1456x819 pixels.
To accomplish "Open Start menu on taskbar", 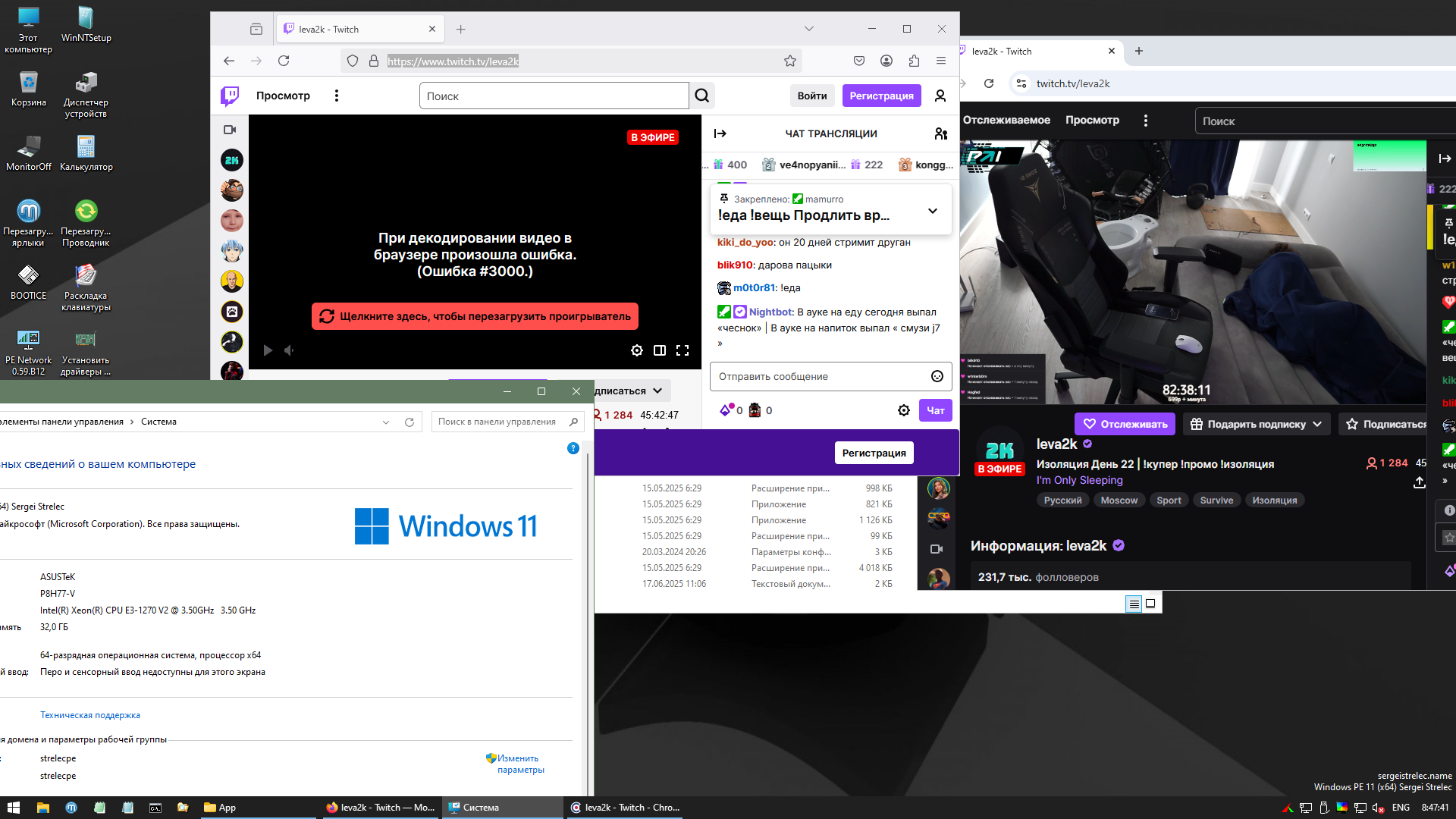I will (x=13, y=808).
